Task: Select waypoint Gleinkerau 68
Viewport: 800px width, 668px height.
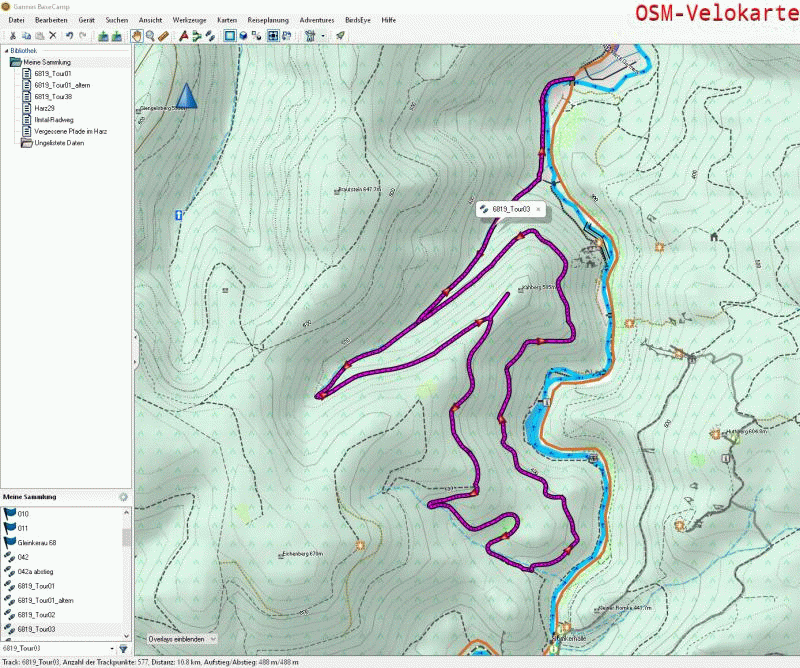Action: click(x=37, y=542)
